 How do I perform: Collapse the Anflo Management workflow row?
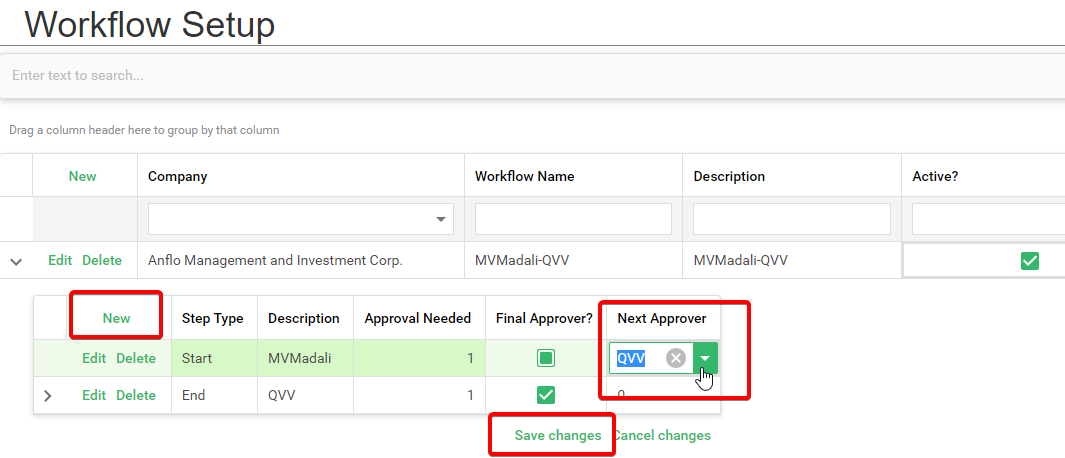(x=16, y=261)
